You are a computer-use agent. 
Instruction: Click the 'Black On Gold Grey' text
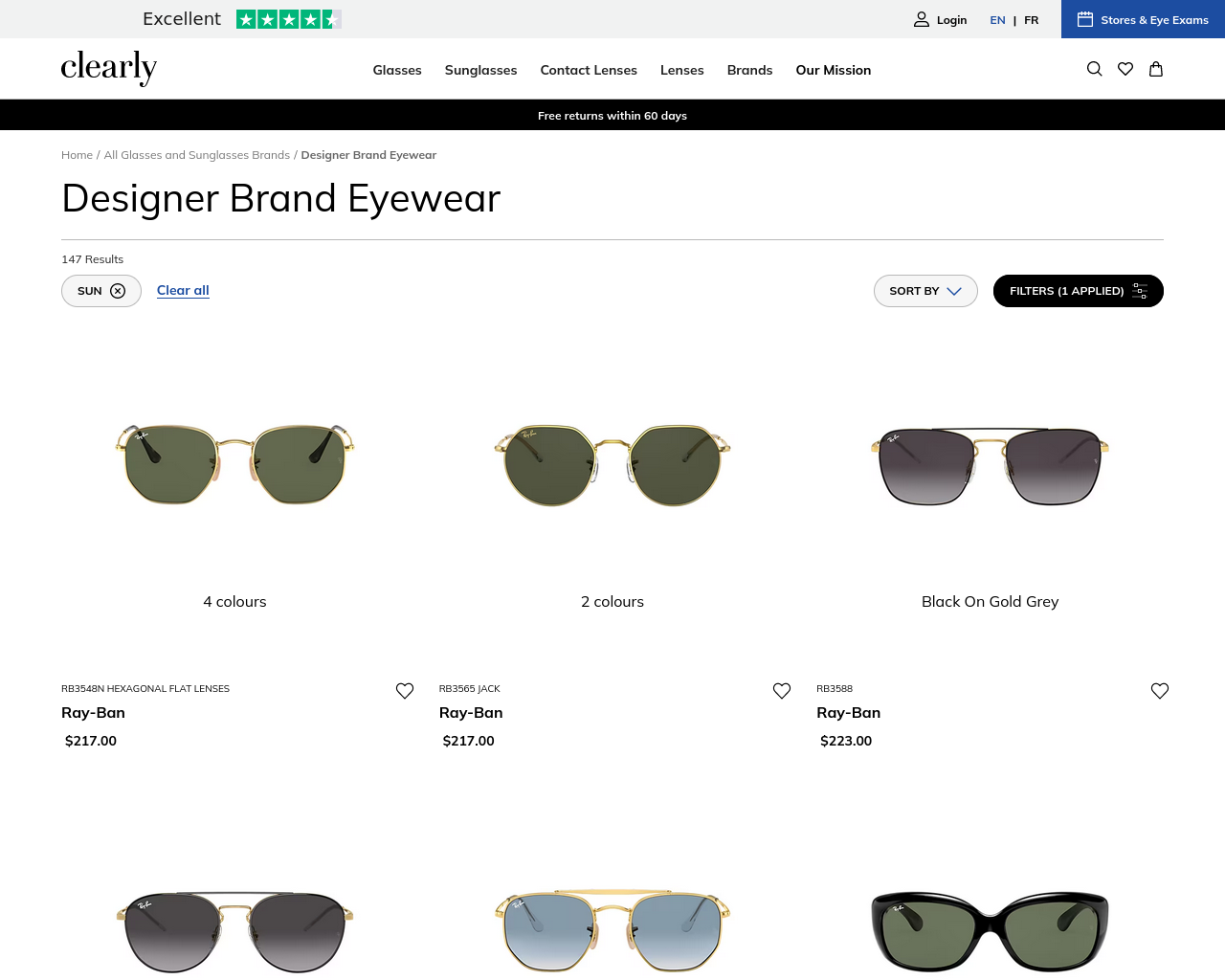[x=990, y=602]
